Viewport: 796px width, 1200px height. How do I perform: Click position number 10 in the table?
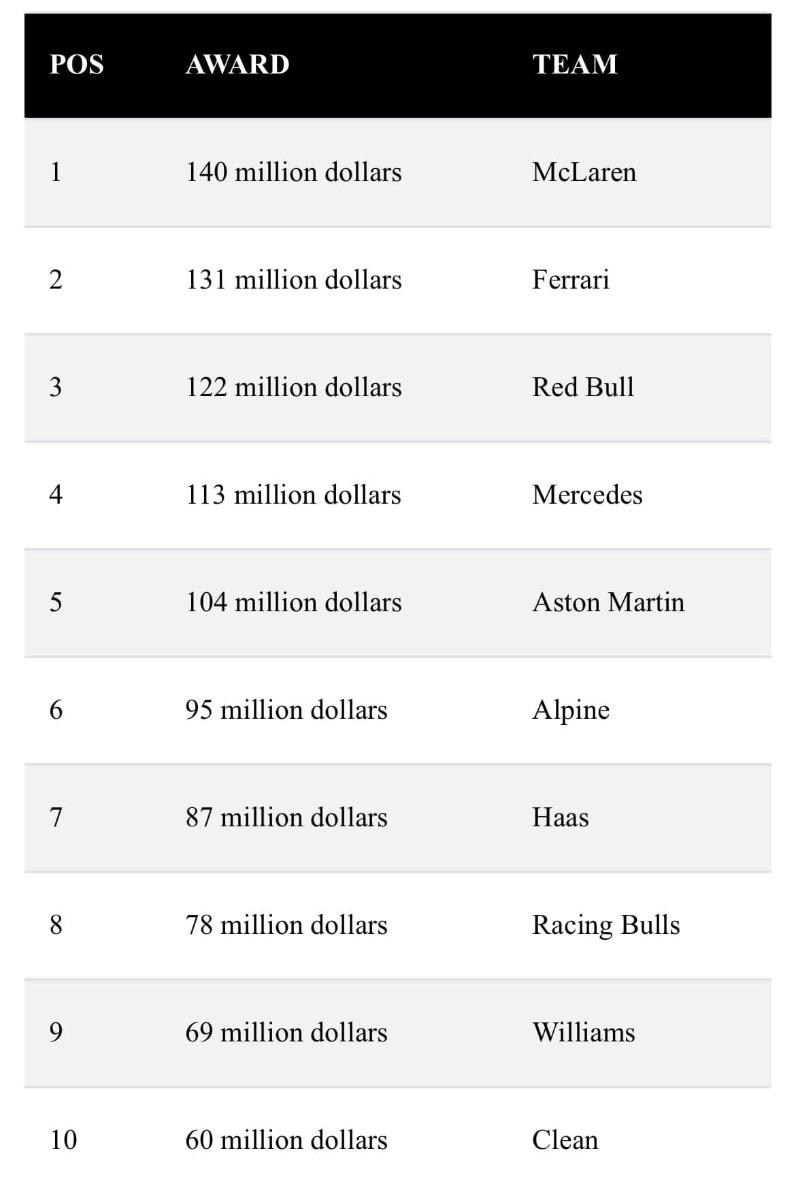point(63,1140)
